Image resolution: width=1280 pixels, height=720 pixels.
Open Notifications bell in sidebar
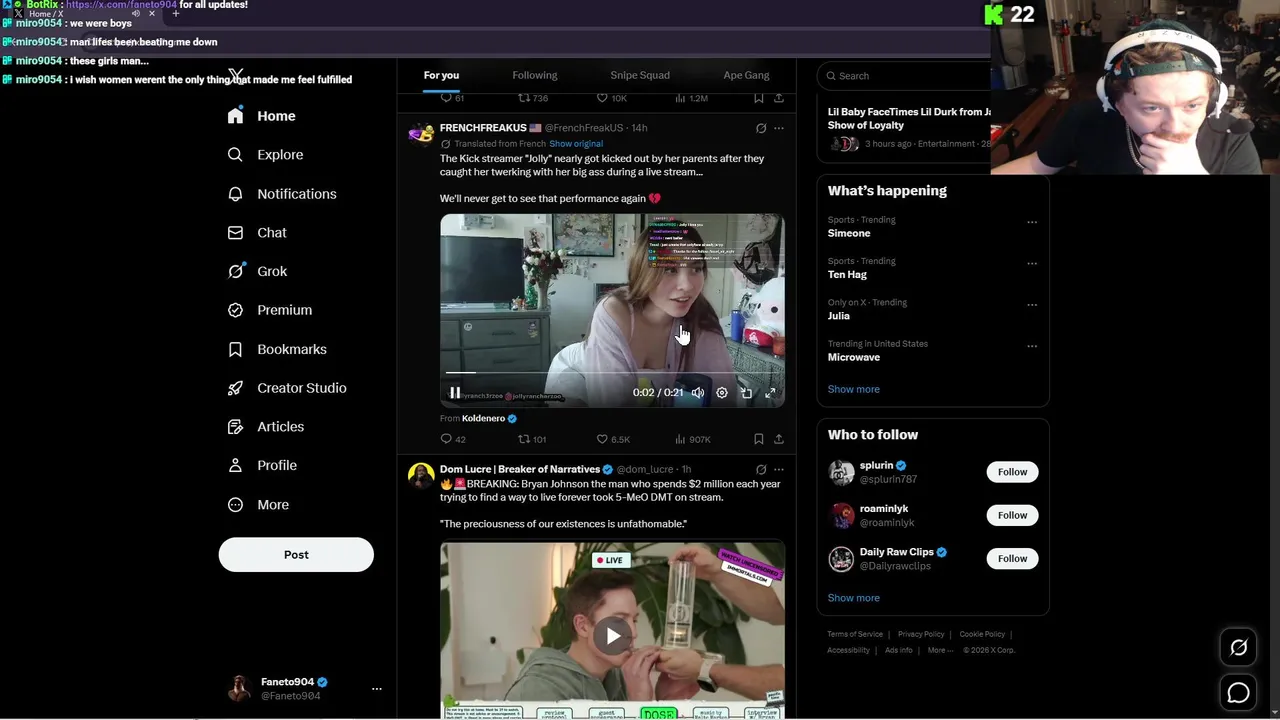click(235, 194)
